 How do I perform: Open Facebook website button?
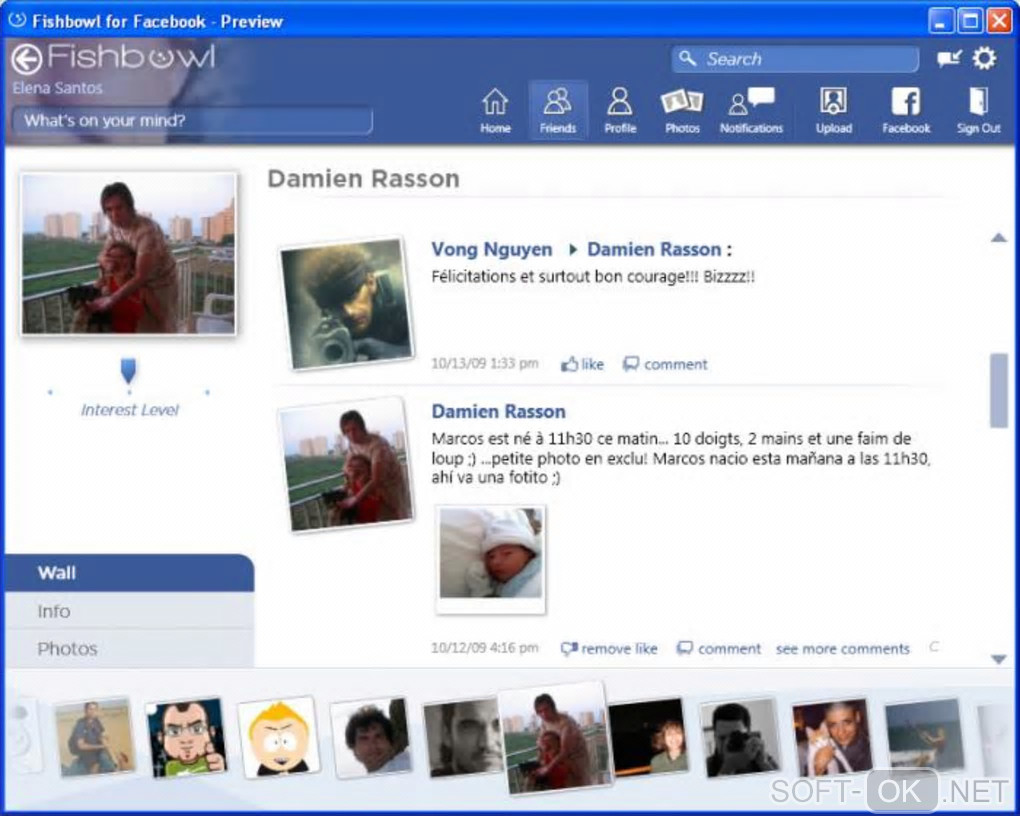point(906,111)
